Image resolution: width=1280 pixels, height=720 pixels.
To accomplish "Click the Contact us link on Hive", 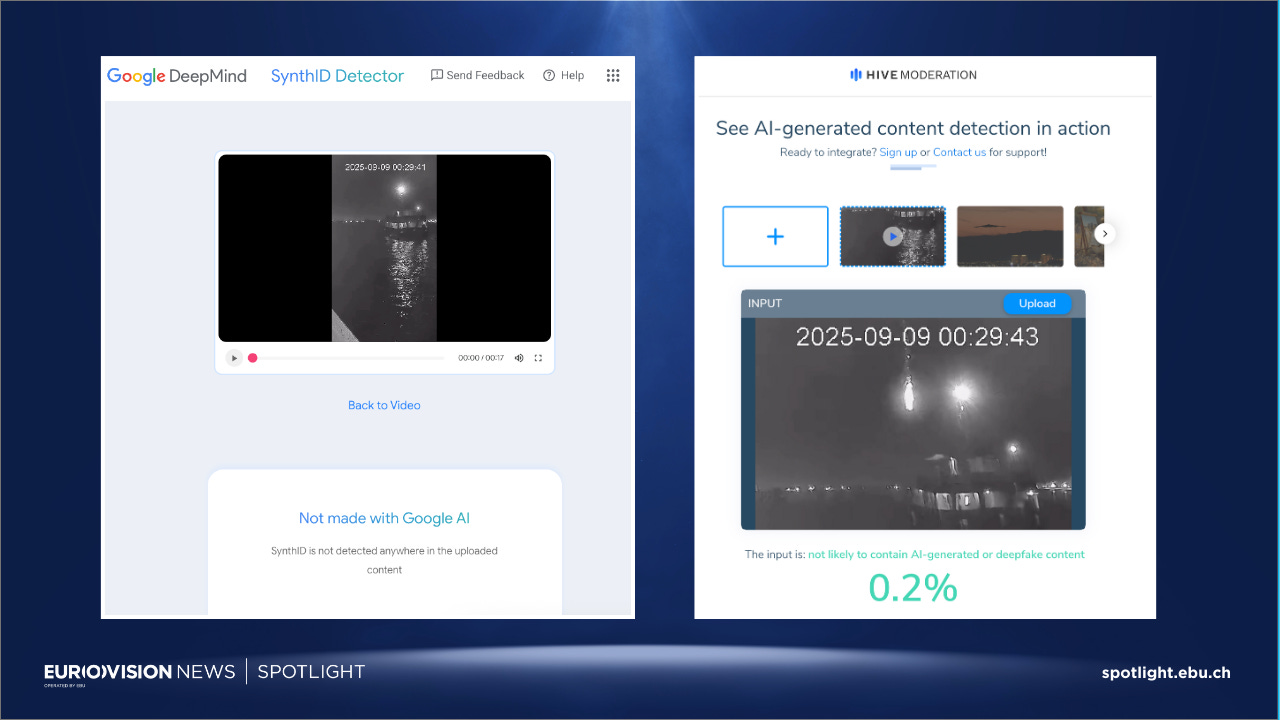I will click(x=959, y=152).
